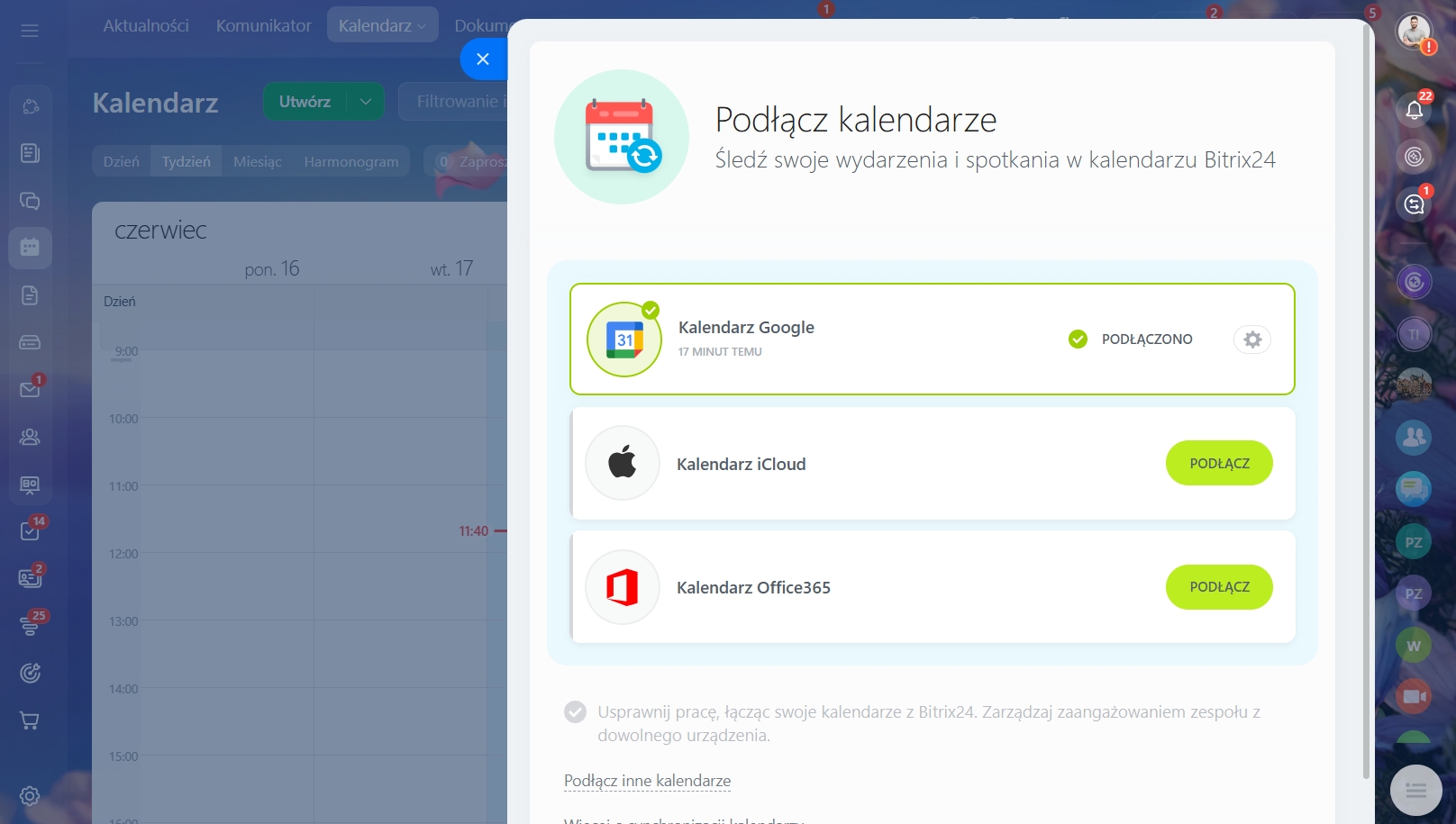Click the round list button in the bottom right corner
Screen dimensions: 1456x824
coord(1415,791)
